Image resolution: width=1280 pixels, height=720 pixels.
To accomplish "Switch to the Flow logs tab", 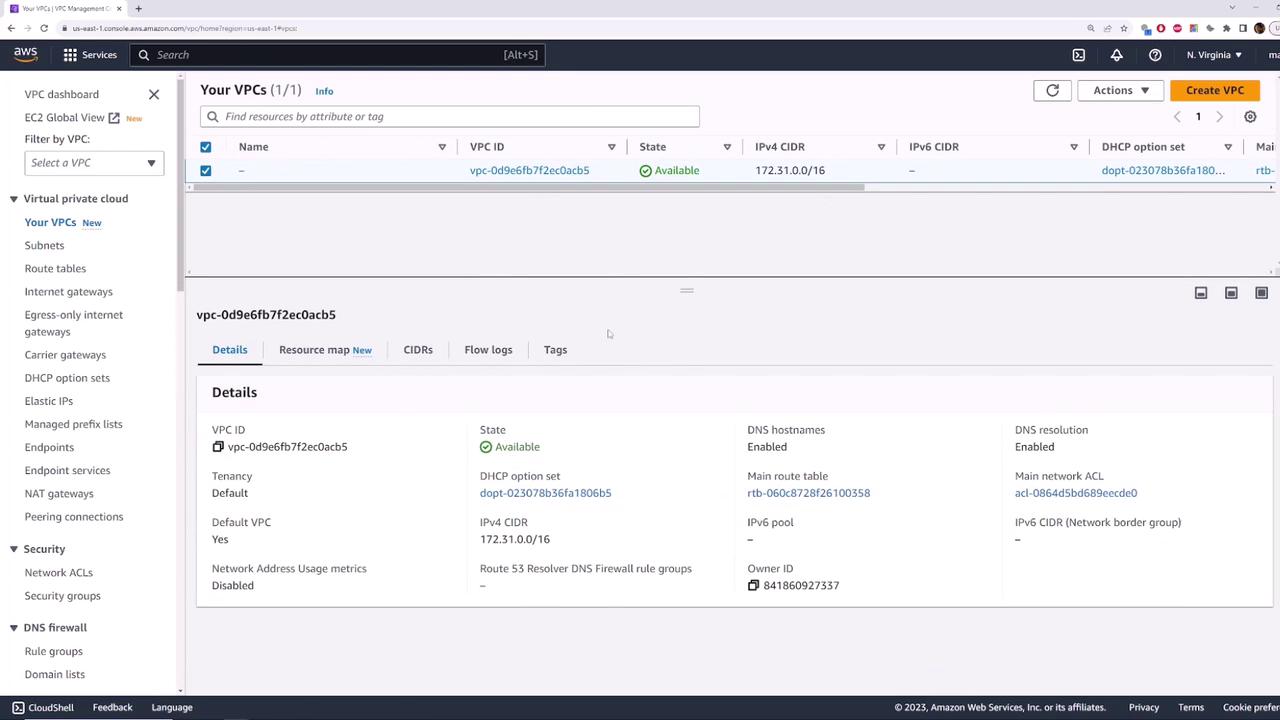I will coord(488,350).
